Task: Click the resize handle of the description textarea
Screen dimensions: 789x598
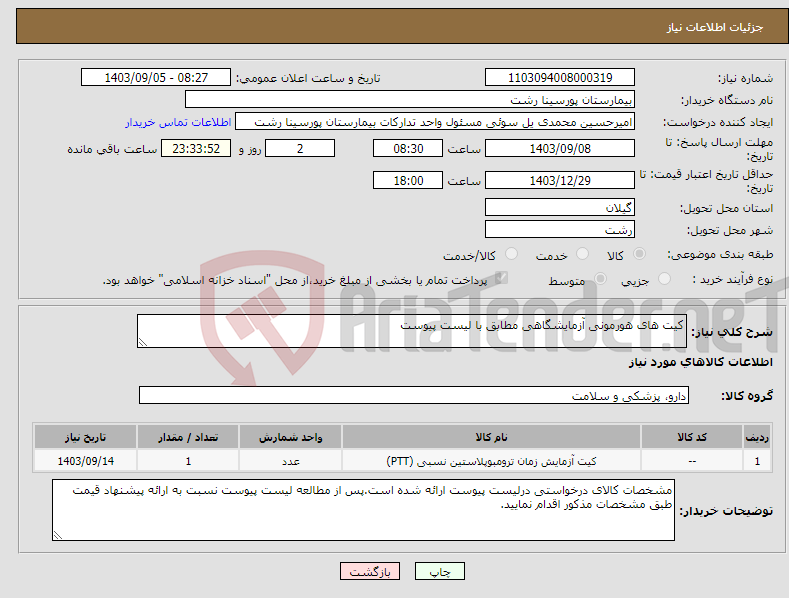Action: (143, 342)
